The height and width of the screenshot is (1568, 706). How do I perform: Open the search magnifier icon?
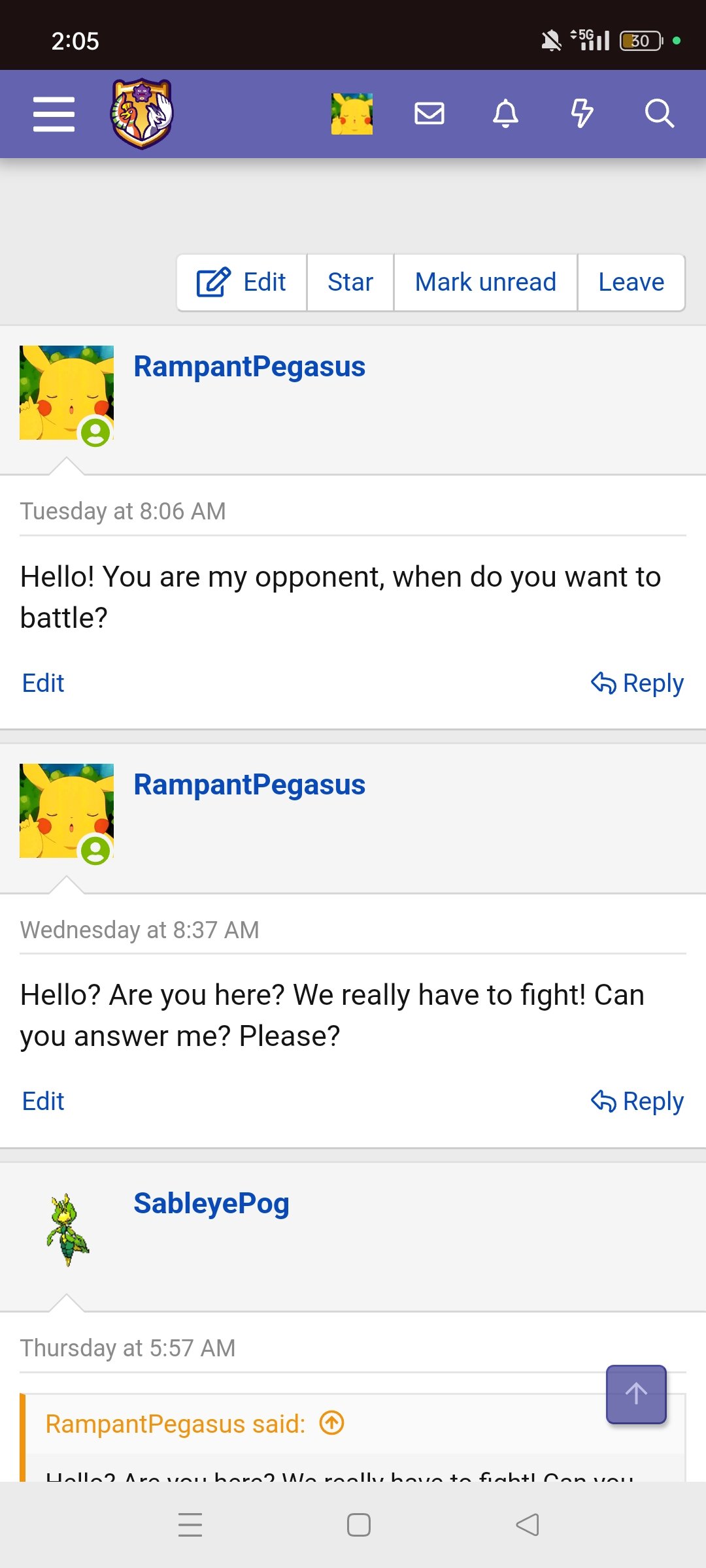point(659,114)
